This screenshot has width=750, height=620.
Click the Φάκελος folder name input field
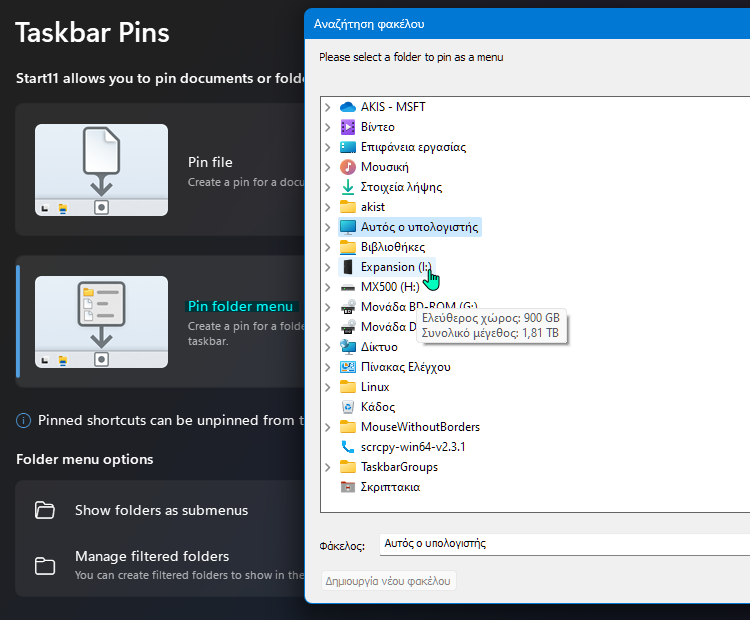(564, 544)
